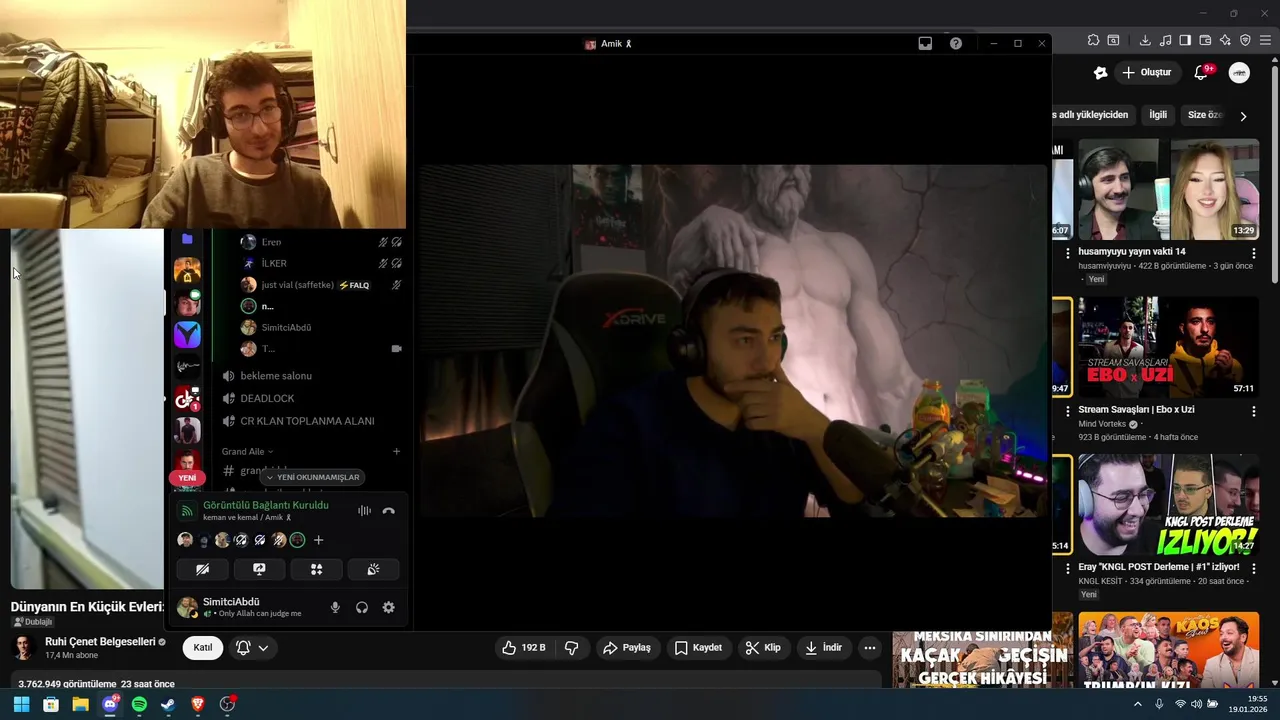The height and width of the screenshot is (720, 1280).
Task: Toggle browser sidebar panel icon
Action: click(x=1185, y=41)
